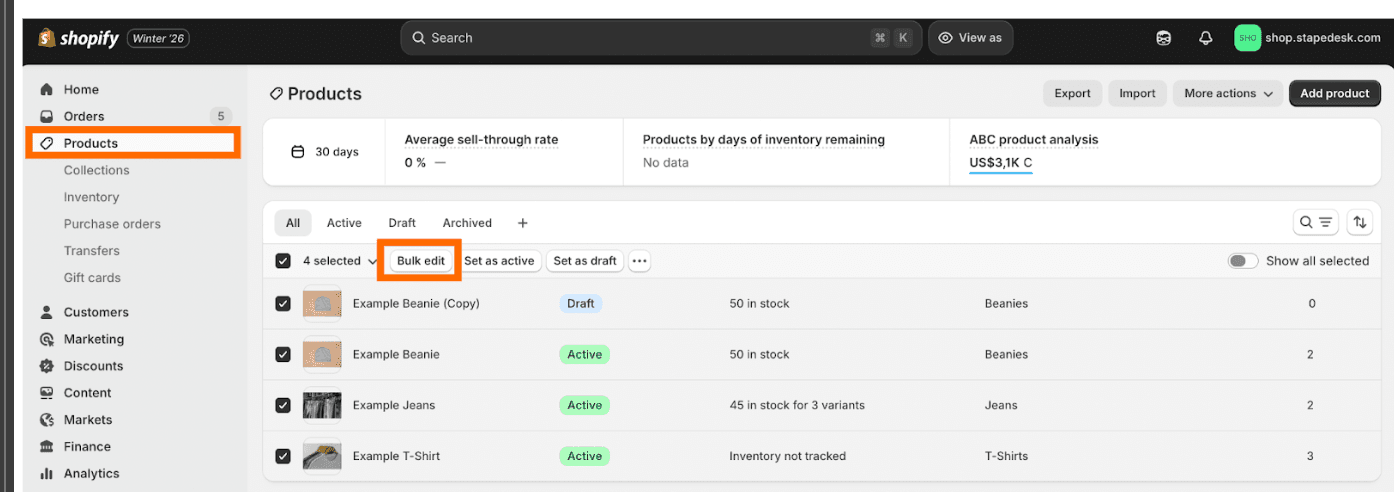Click the Markets globe icon
Screen dimensions: 1394x492
coord(46,420)
